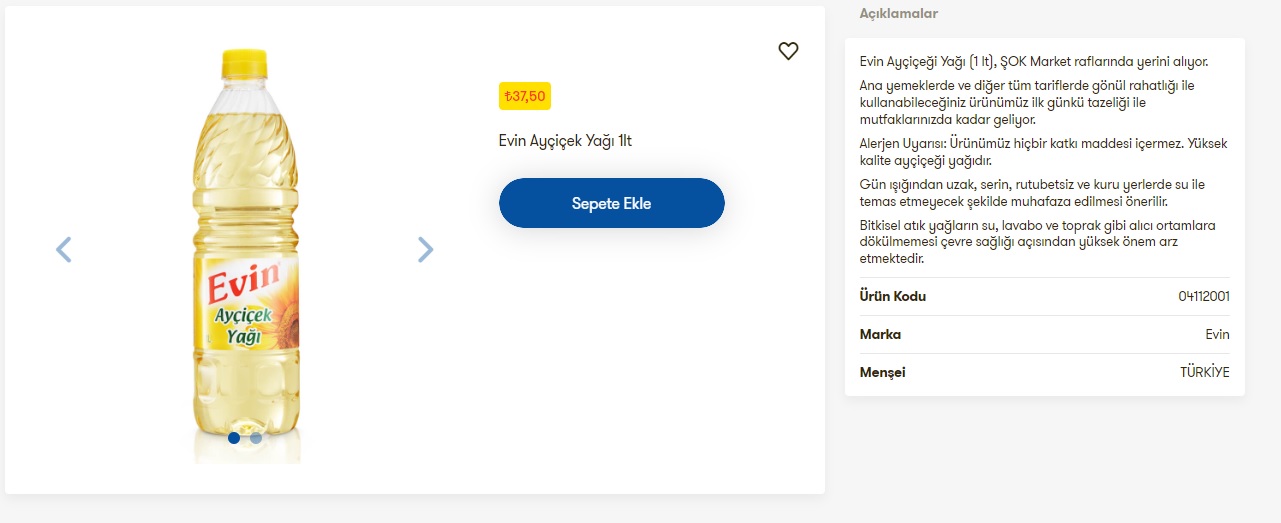1281x523 pixels.
Task: Click the Sepete Ekle button
Action: [611, 204]
